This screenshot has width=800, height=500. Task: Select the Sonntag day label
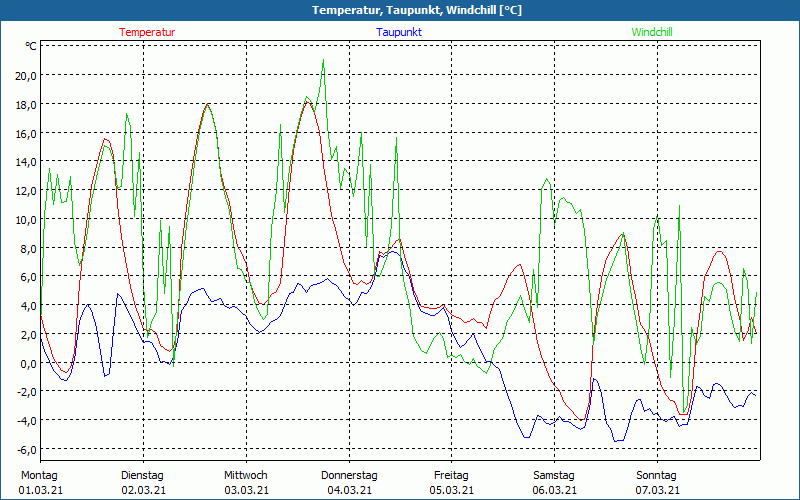[x=656, y=475]
